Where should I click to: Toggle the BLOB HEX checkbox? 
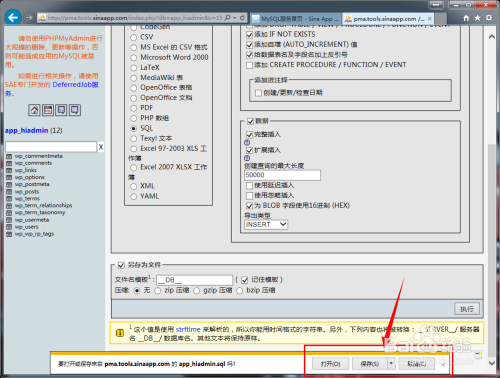[249, 206]
